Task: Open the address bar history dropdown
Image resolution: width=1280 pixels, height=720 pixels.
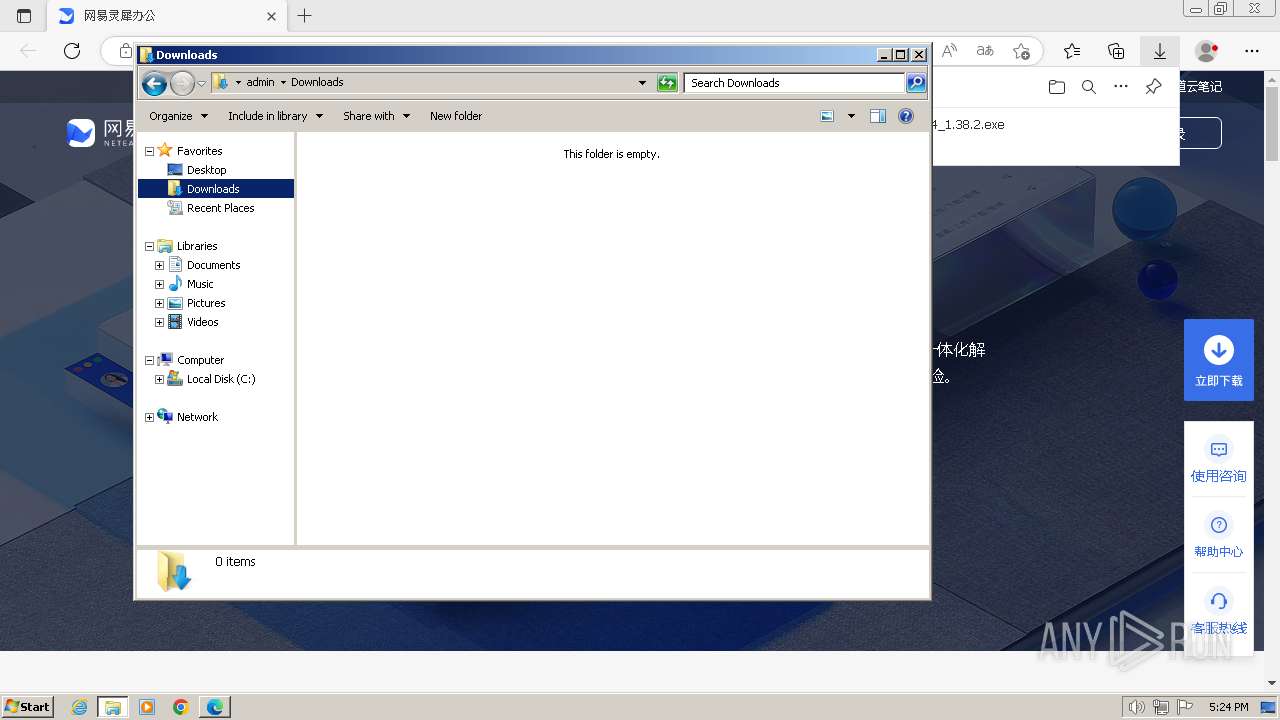Action: 642,83
